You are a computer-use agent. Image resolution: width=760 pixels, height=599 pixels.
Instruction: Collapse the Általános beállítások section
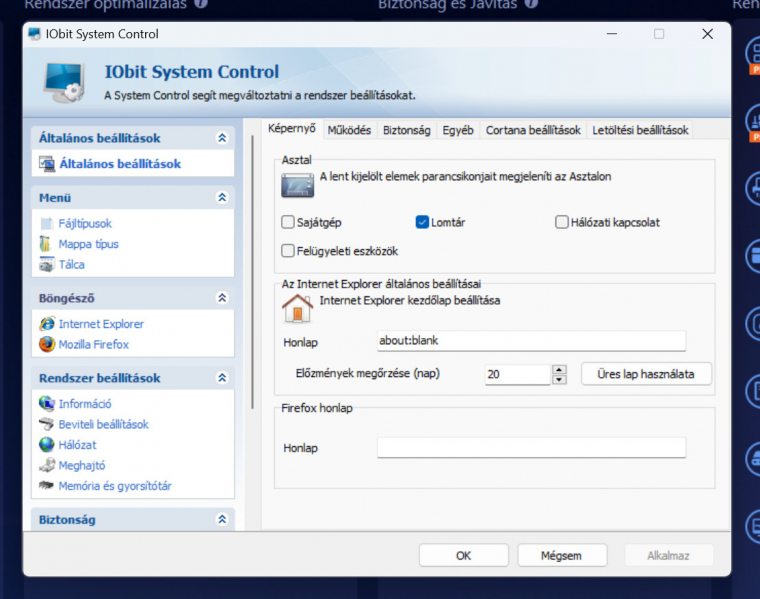tap(222, 138)
